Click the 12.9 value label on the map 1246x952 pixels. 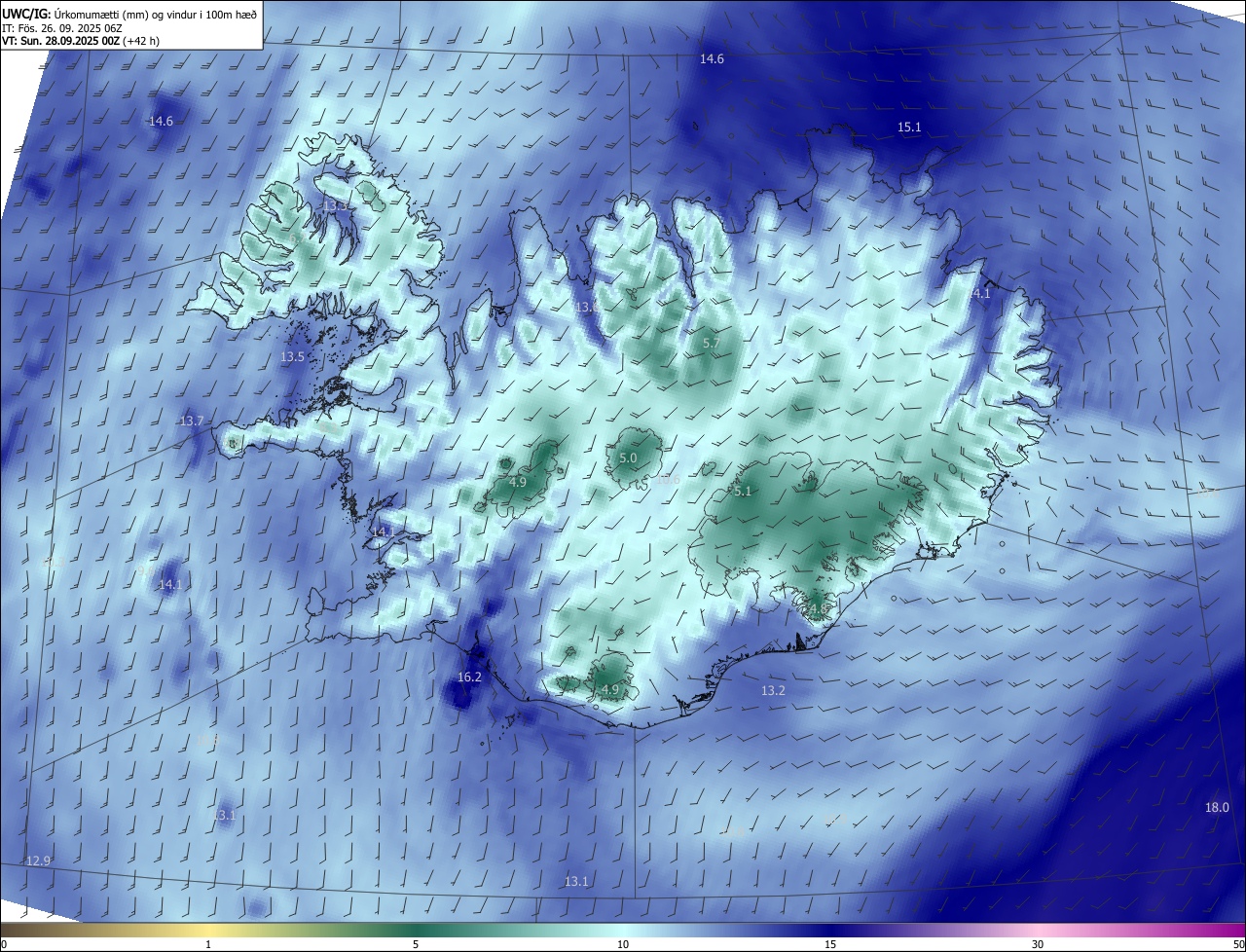coord(38,860)
